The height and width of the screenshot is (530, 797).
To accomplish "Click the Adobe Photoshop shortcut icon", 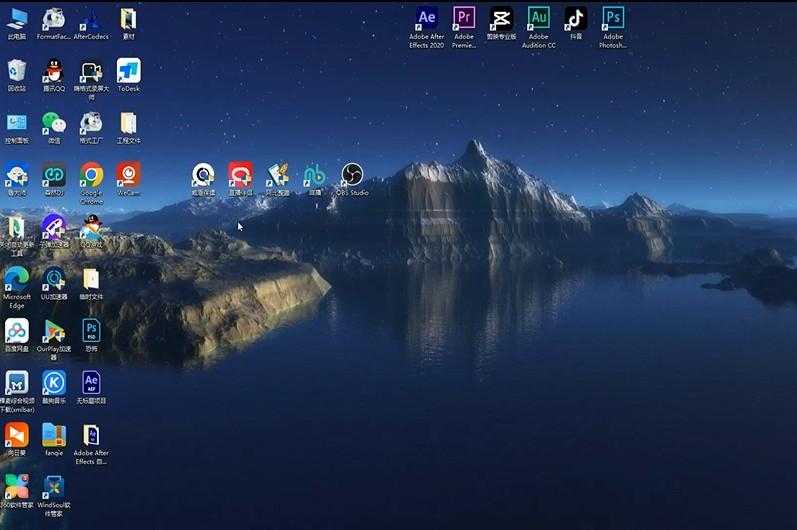I will [x=613, y=19].
